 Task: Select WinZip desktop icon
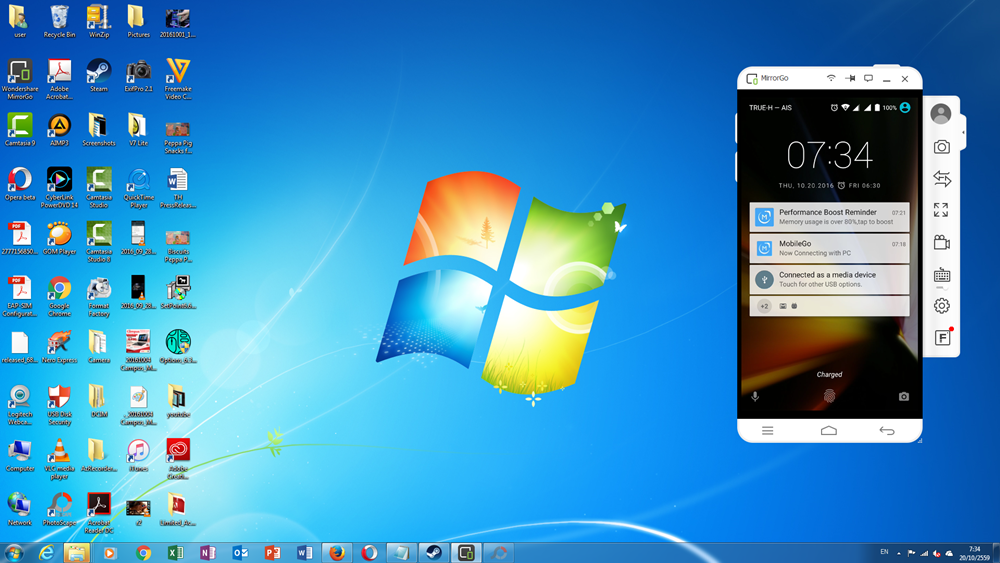pyautogui.click(x=99, y=21)
